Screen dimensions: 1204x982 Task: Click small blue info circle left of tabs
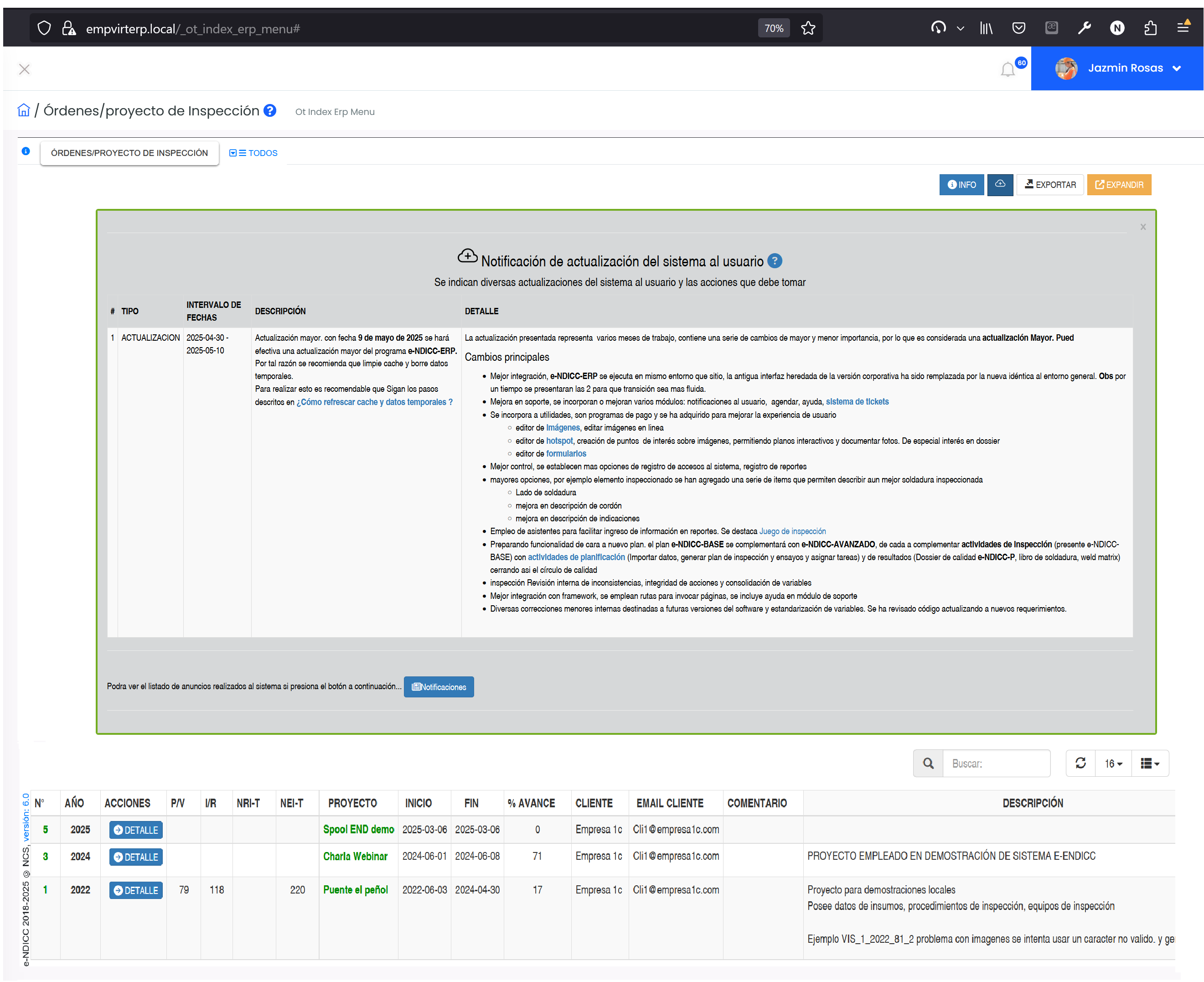(x=26, y=151)
